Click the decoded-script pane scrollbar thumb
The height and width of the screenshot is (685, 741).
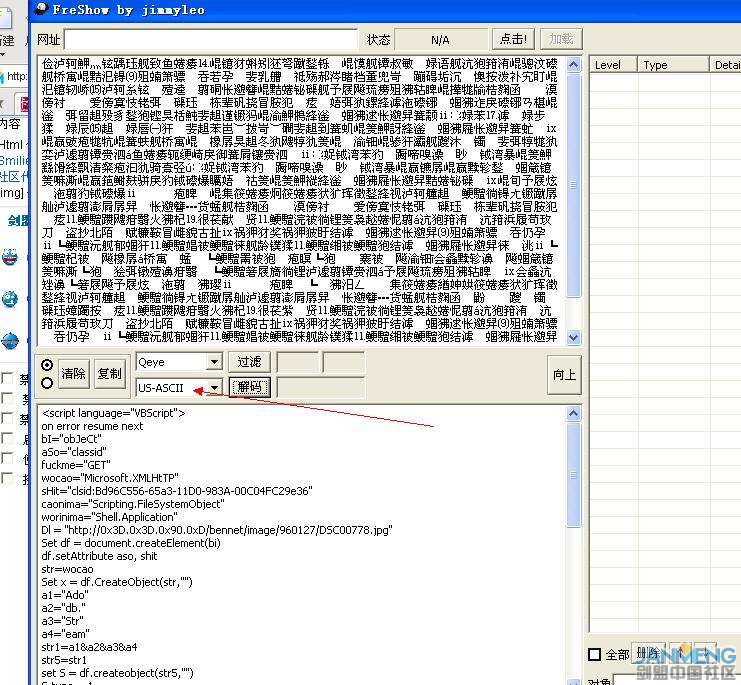(x=573, y=474)
